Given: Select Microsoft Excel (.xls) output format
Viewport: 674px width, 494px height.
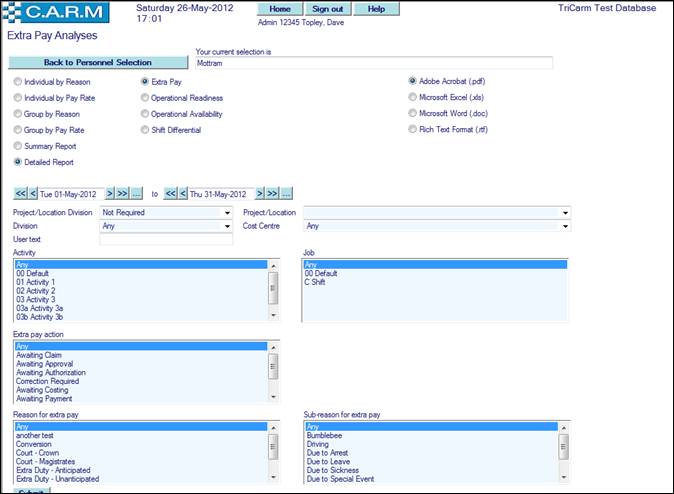Looking at the screenshot, I should (x=412, y=98).
